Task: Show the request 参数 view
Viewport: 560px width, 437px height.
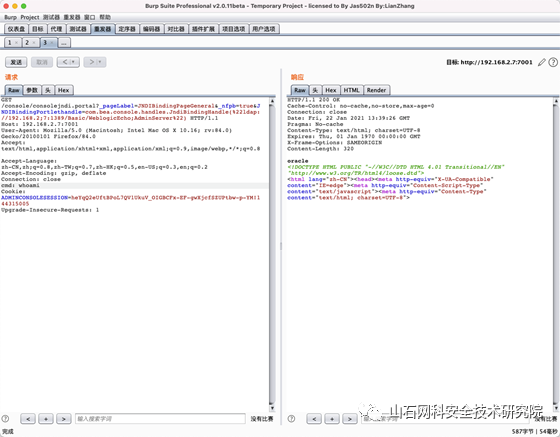Action: tap(32, 90)
